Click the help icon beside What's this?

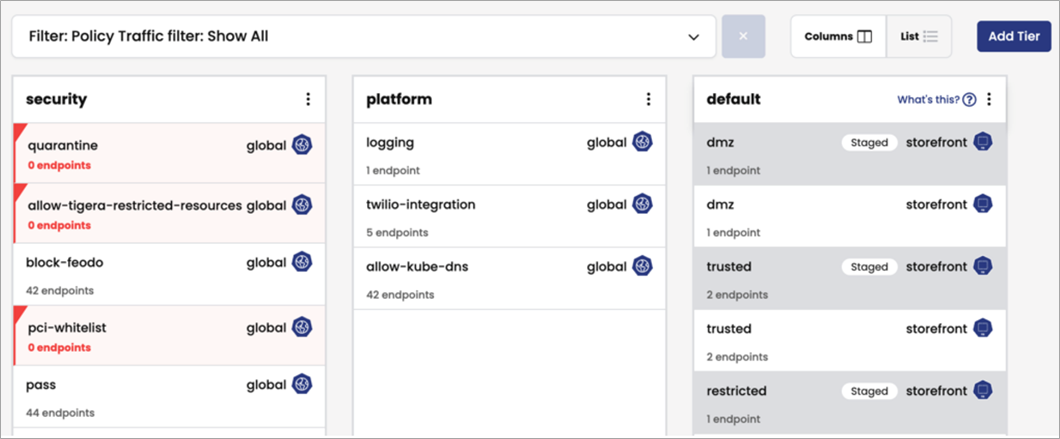(969, 99)
